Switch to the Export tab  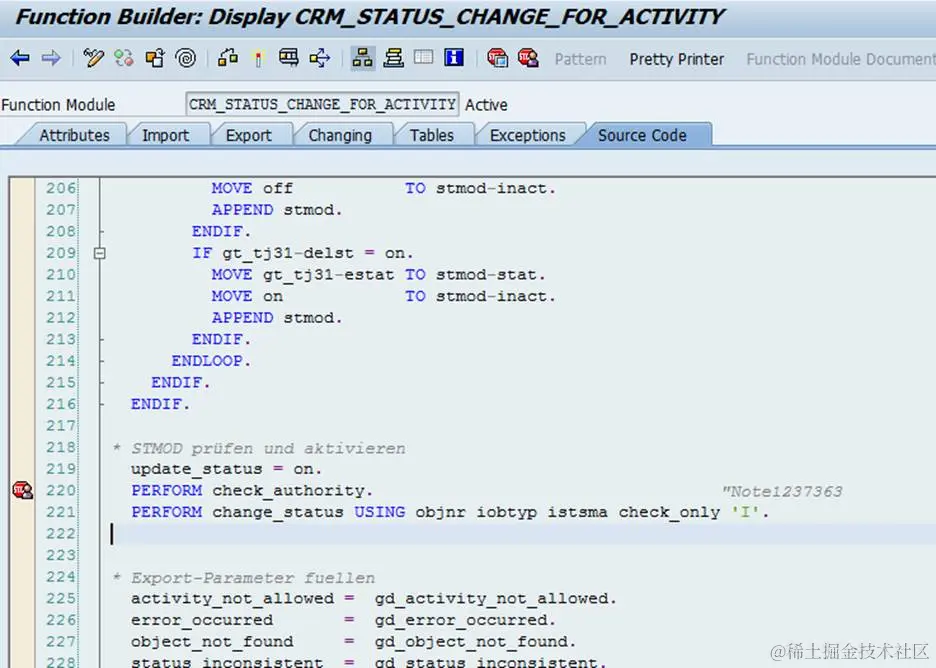[x=248, y=136]
